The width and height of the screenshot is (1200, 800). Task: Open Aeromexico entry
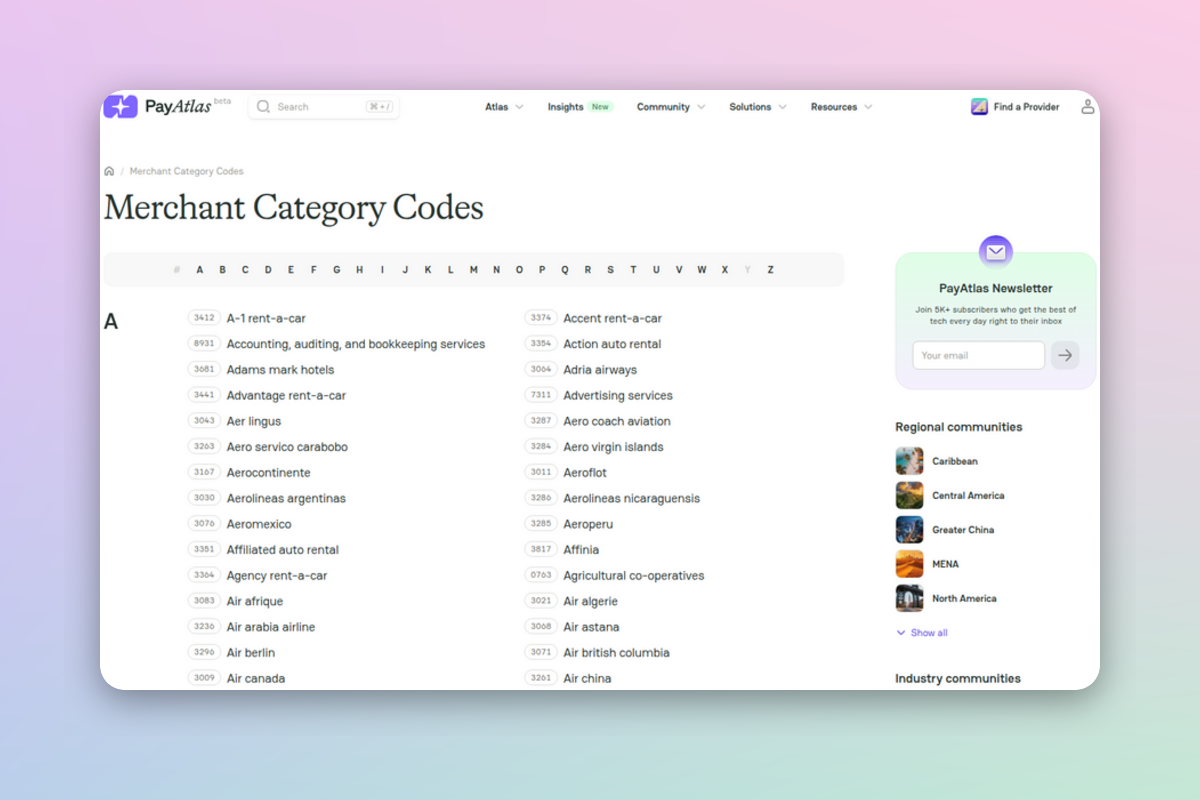pyautogui.click(x=259, y=524)
